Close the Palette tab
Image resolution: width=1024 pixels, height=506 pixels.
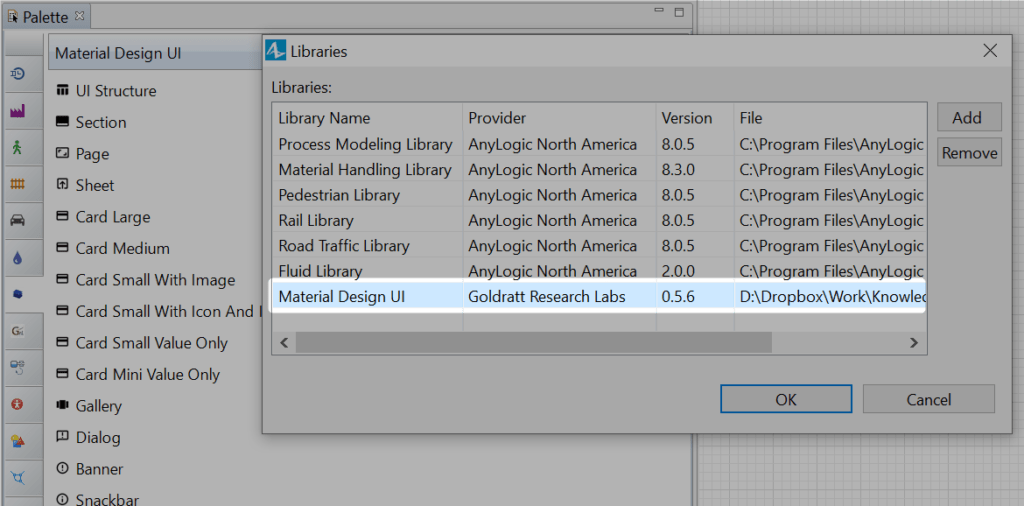(x=79, y=15)
